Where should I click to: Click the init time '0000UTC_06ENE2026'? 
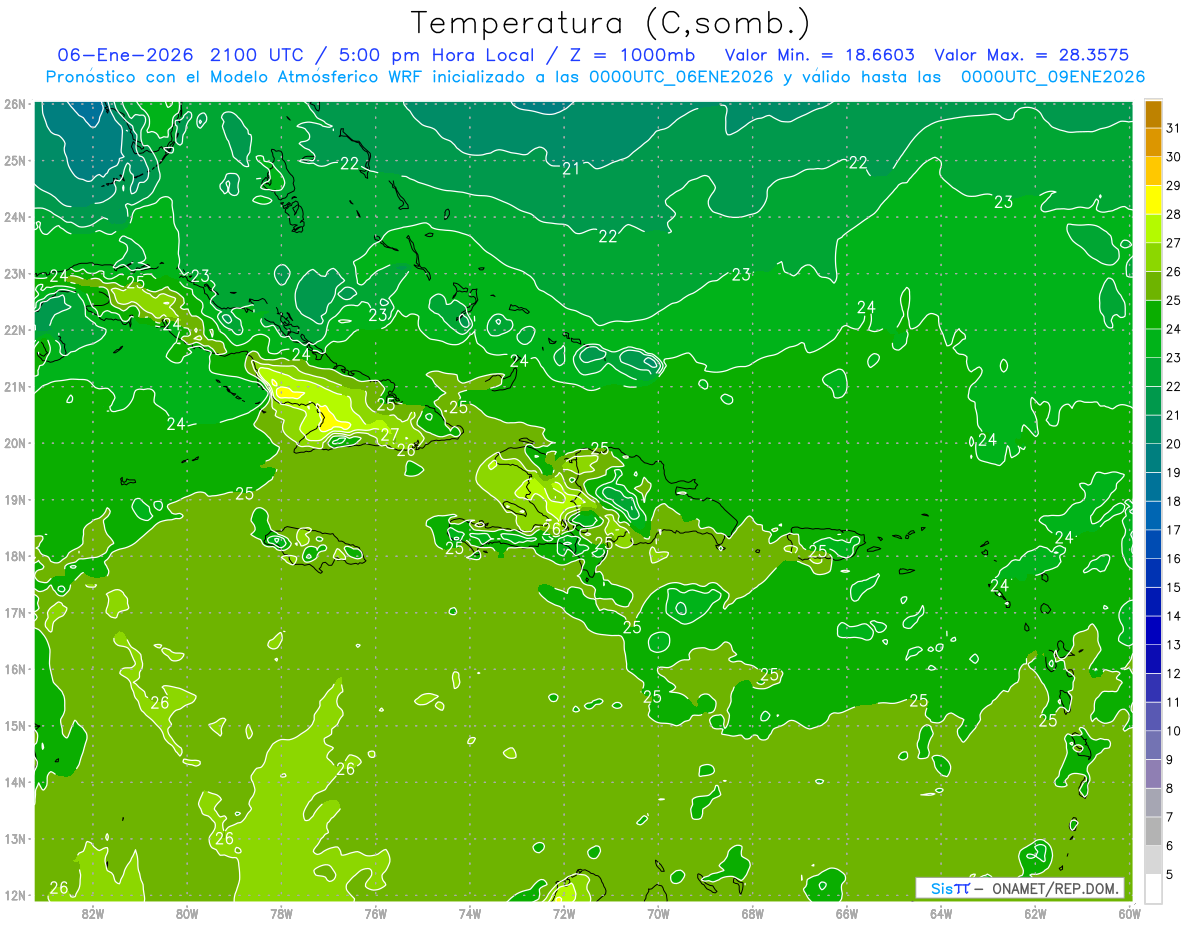point(681,77)
